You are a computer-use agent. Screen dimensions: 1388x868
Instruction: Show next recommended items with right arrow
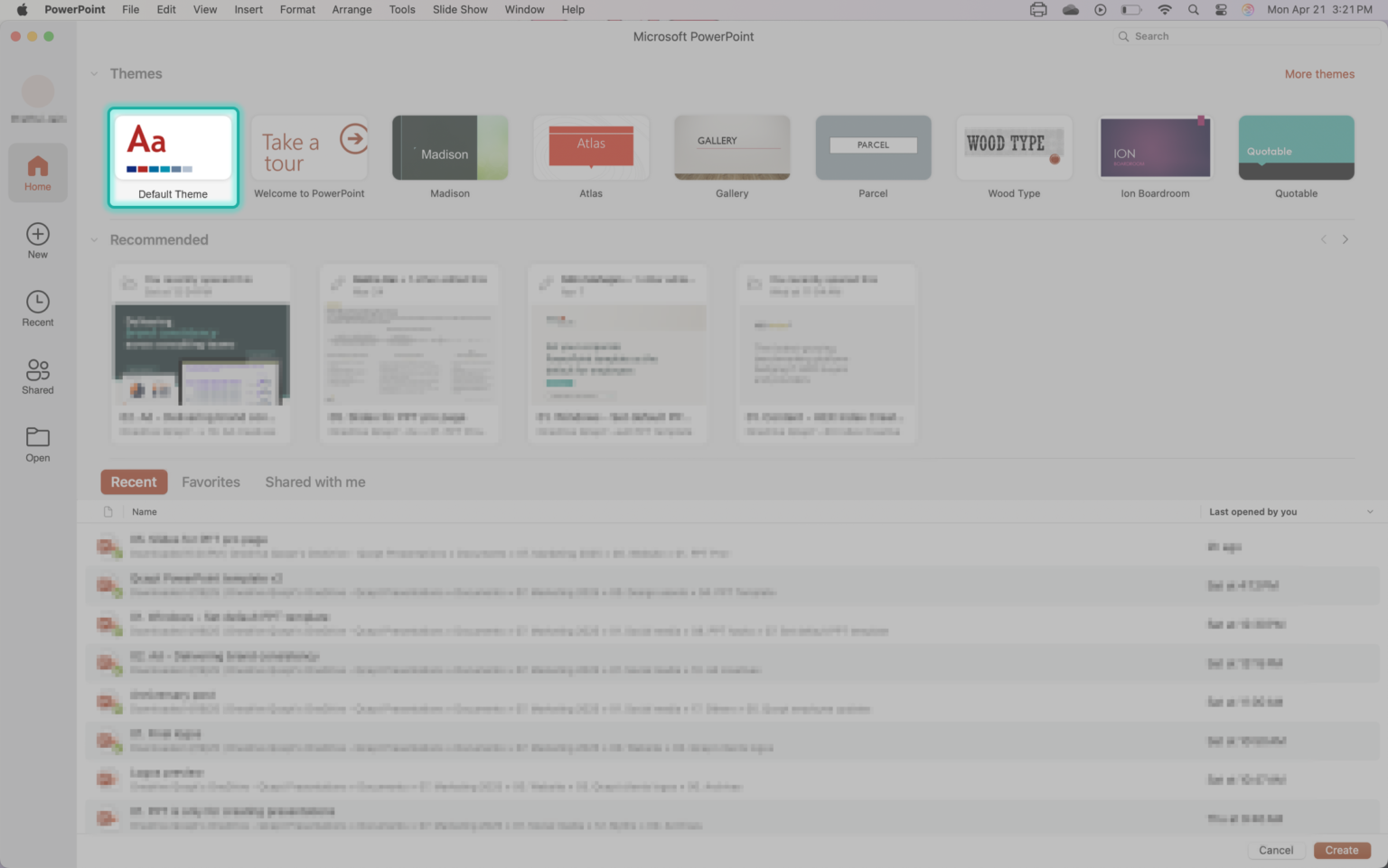point(1345,240)
